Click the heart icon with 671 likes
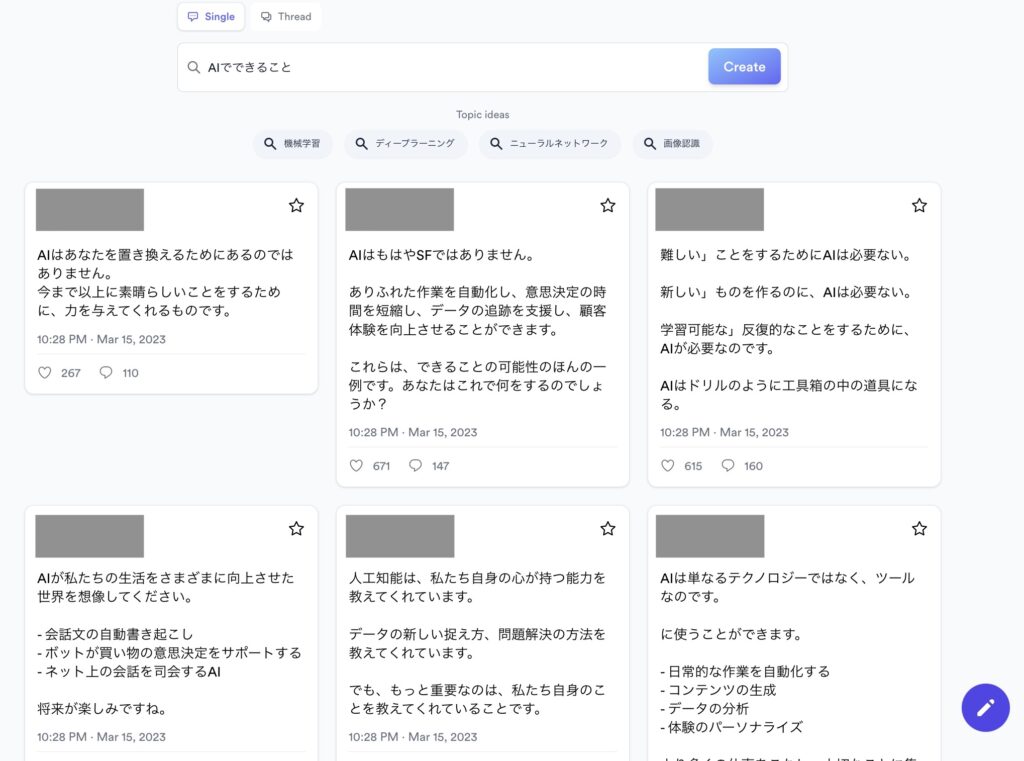1024x761 pixels. [356, 466]
